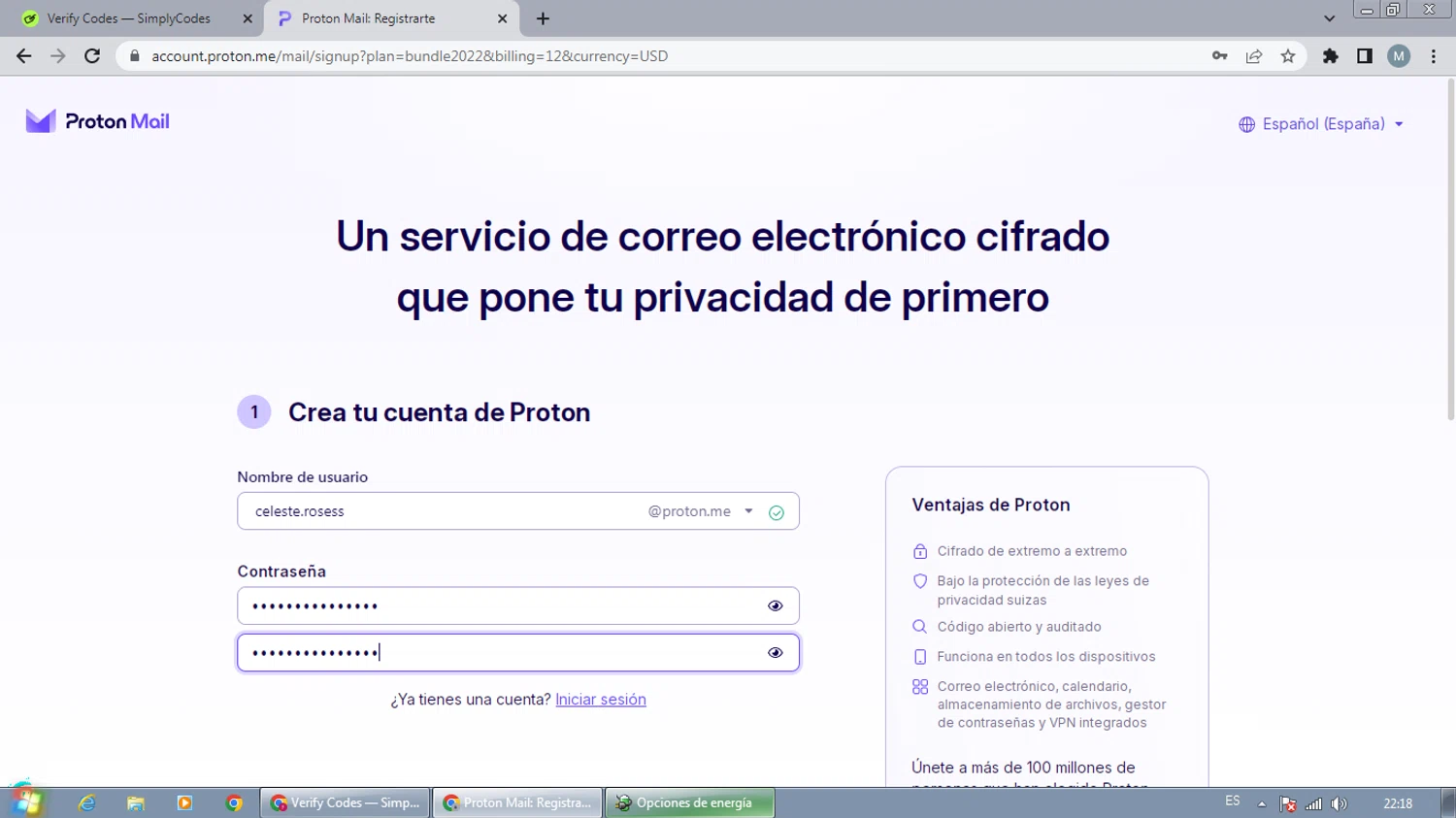Click the Crea tu cuenta de Proton heading
Viewport: 1456px width, 818px height.
pyautogui.click(x=440, y=412)
